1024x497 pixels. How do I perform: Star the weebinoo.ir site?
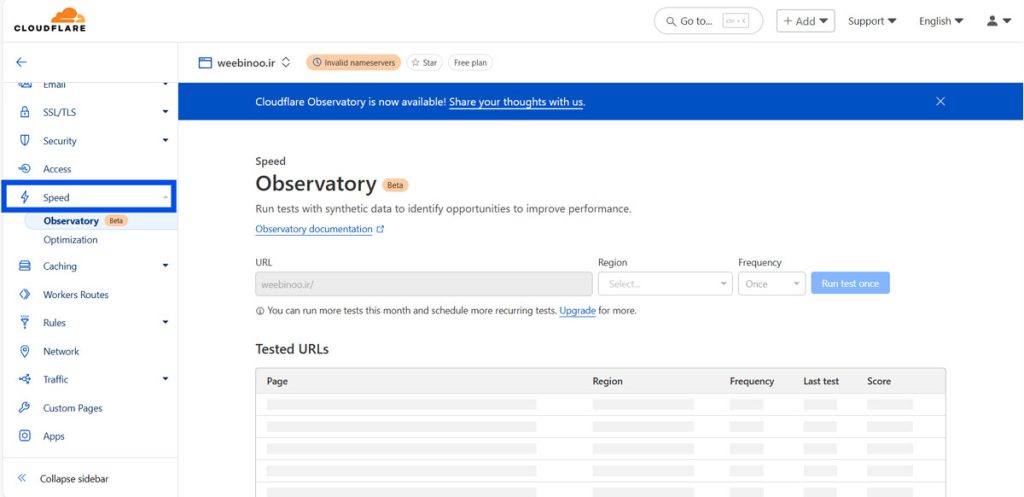(x=424, y=62)
